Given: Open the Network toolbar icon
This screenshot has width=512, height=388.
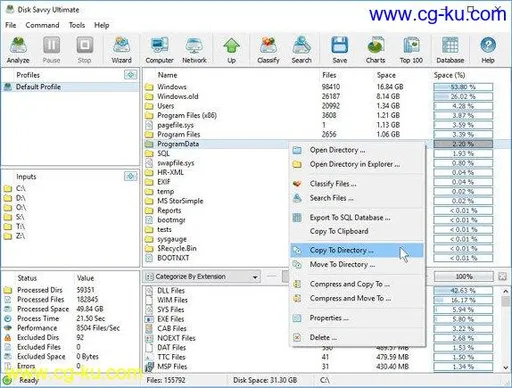Looking at the screenshot, I should (x=194, y=50).
